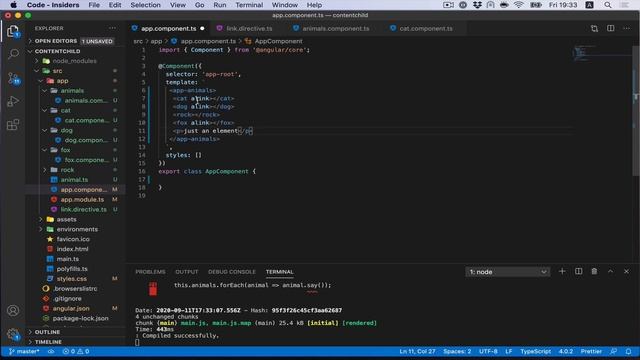This screenshot has height=360, width=640.
Task: Open the Run and Debug view
Action: 13,101
